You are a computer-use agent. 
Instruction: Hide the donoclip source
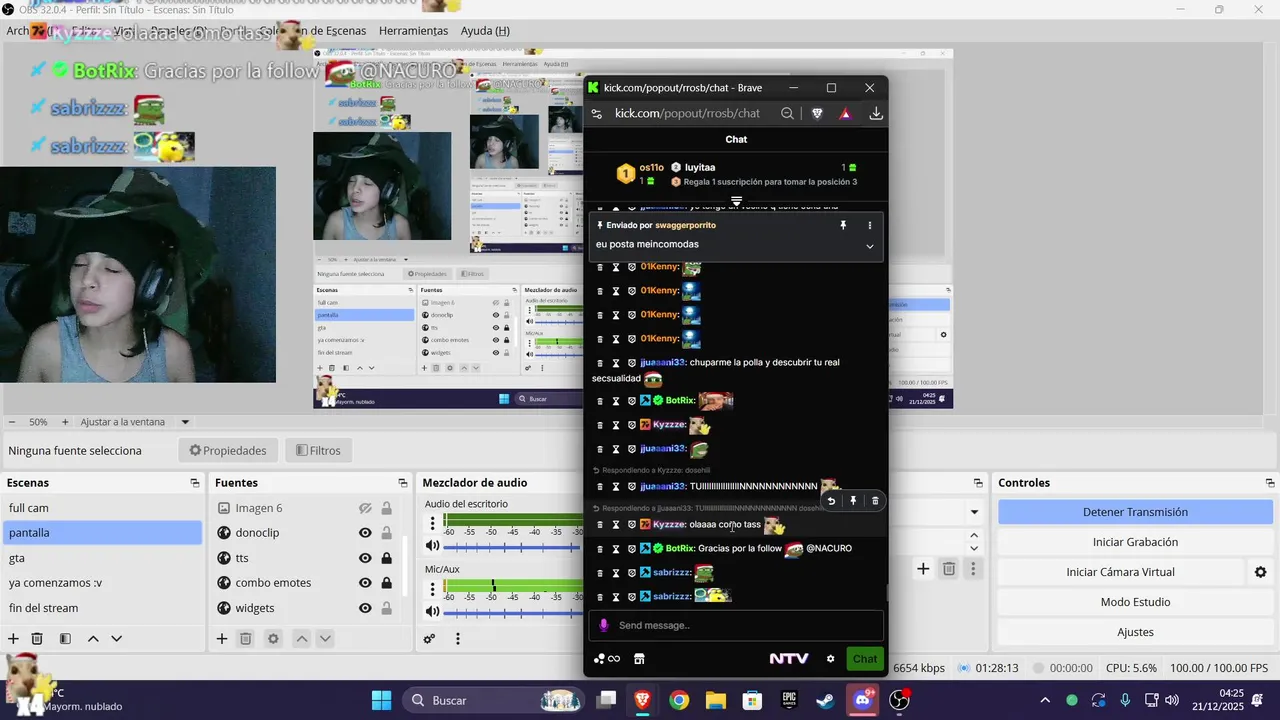[x=365, y=533]
